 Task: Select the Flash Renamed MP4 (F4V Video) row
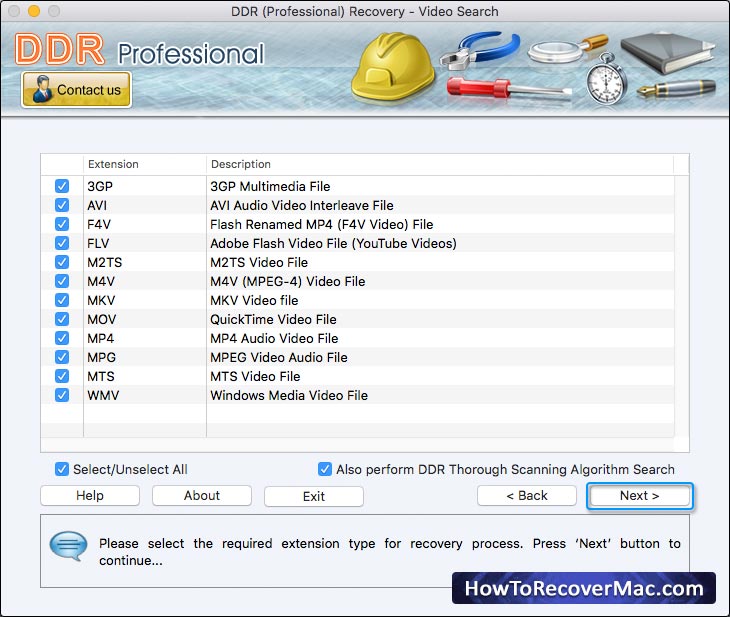(x=358, y=224)
